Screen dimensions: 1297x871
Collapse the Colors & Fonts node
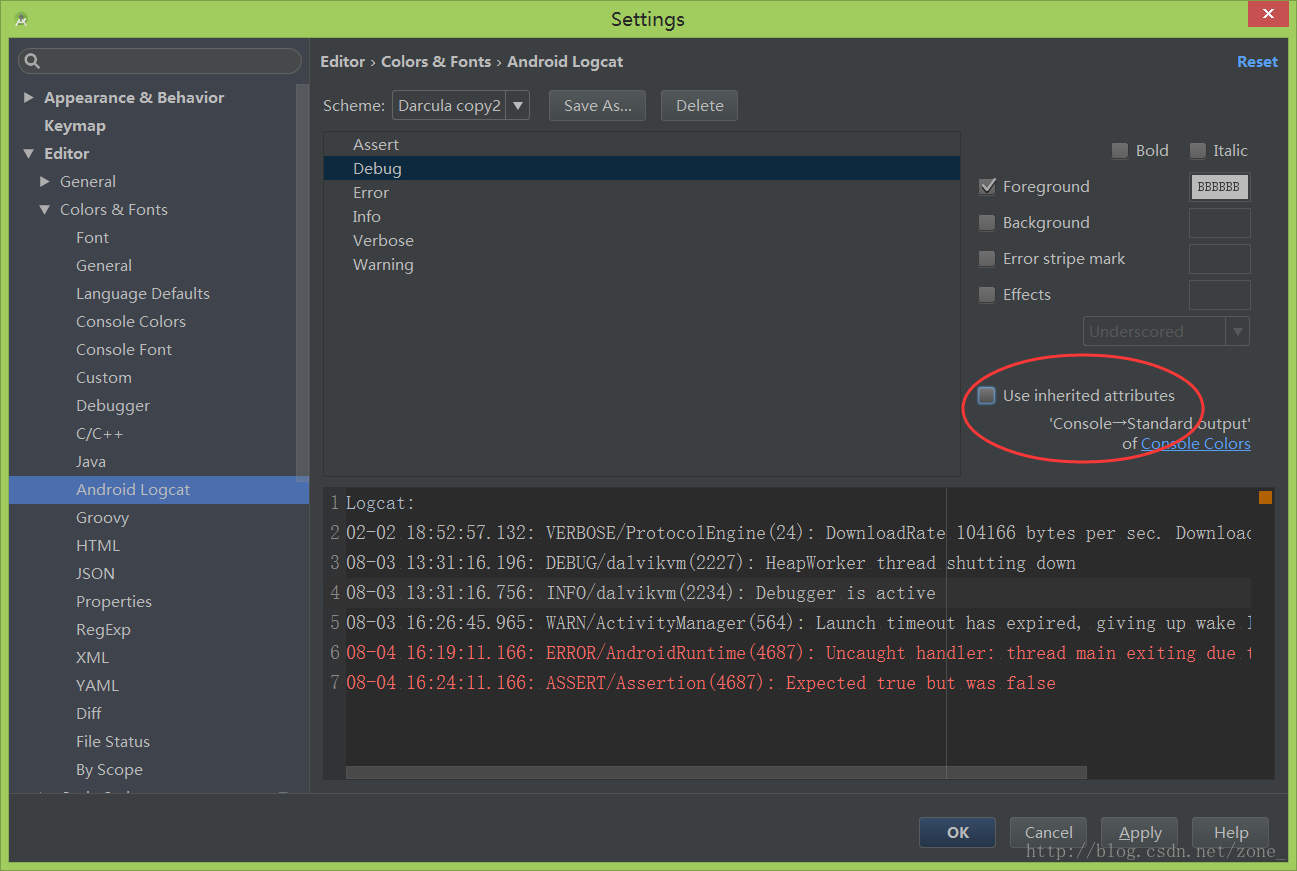(x=45, y=210)
